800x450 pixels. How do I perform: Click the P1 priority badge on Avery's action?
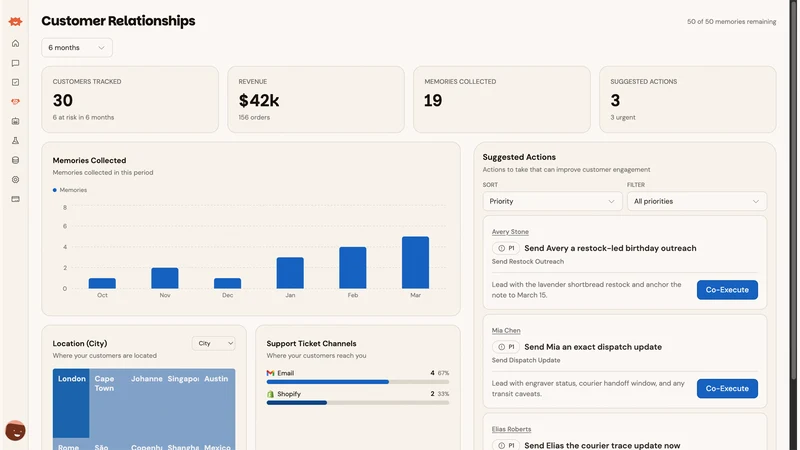coord(506,248)
